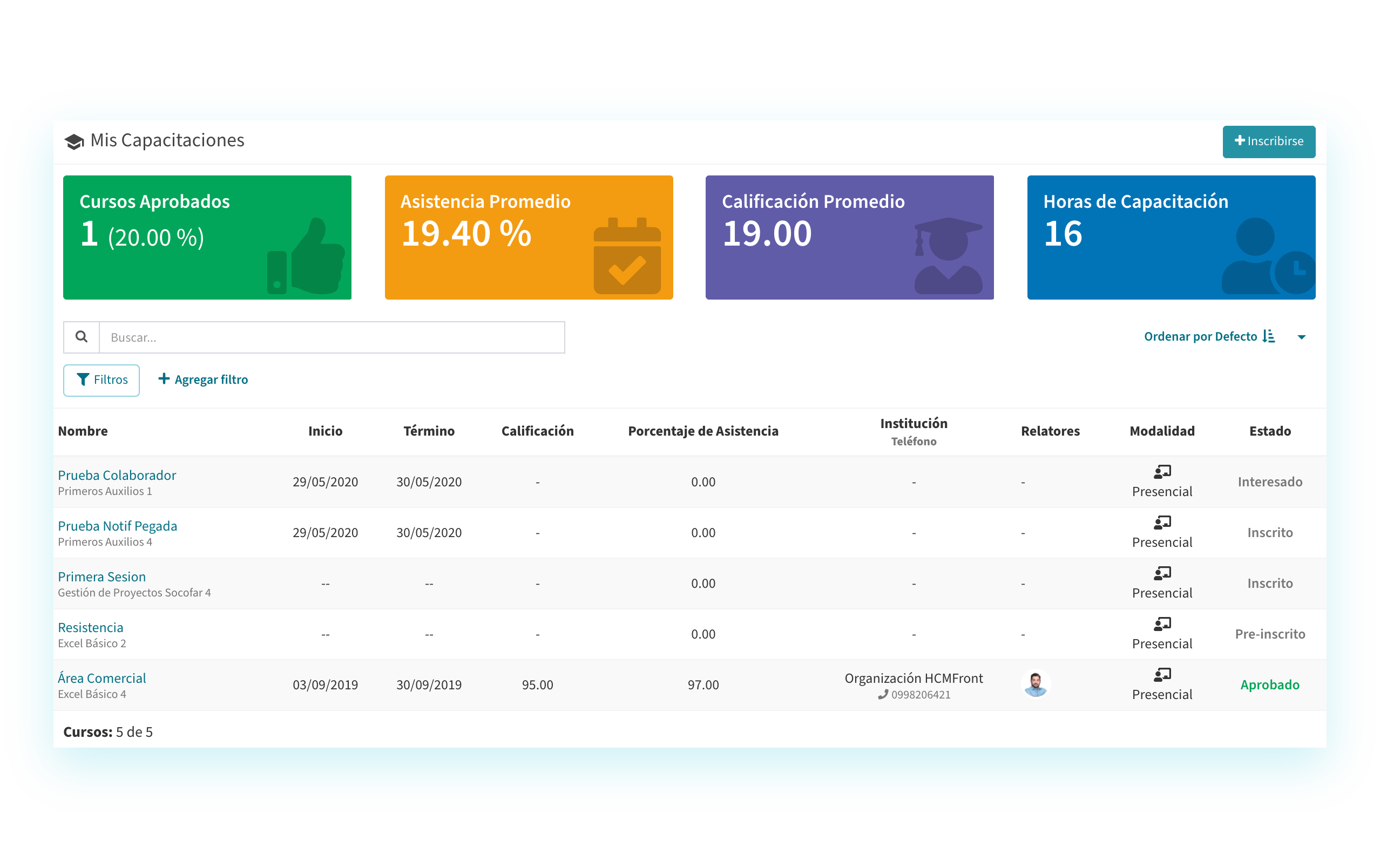The height and width of the screenshot is (868, 1380).
Task: Open the Prueba Notif Pegada course link
Action: [x=118, y=526]
